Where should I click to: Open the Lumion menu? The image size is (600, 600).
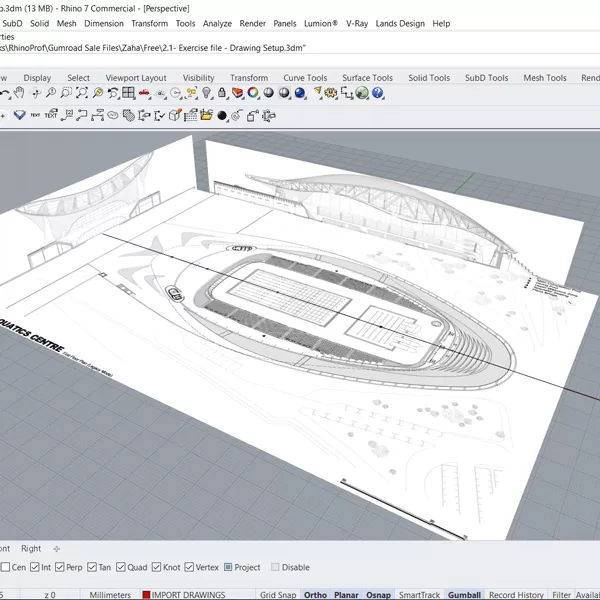tap(321, 23)
